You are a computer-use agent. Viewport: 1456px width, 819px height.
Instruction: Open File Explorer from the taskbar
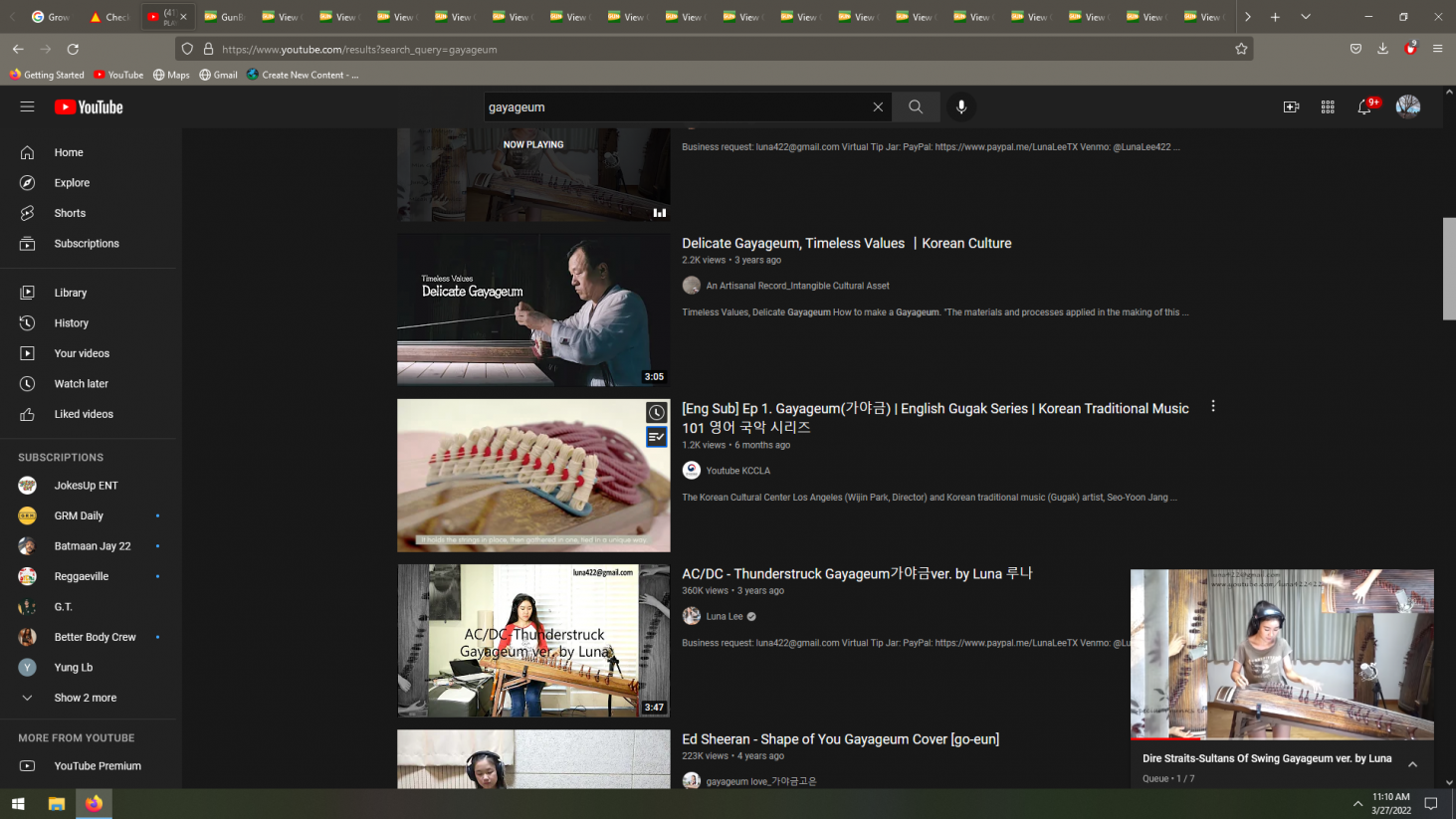(x=57, y=804)
